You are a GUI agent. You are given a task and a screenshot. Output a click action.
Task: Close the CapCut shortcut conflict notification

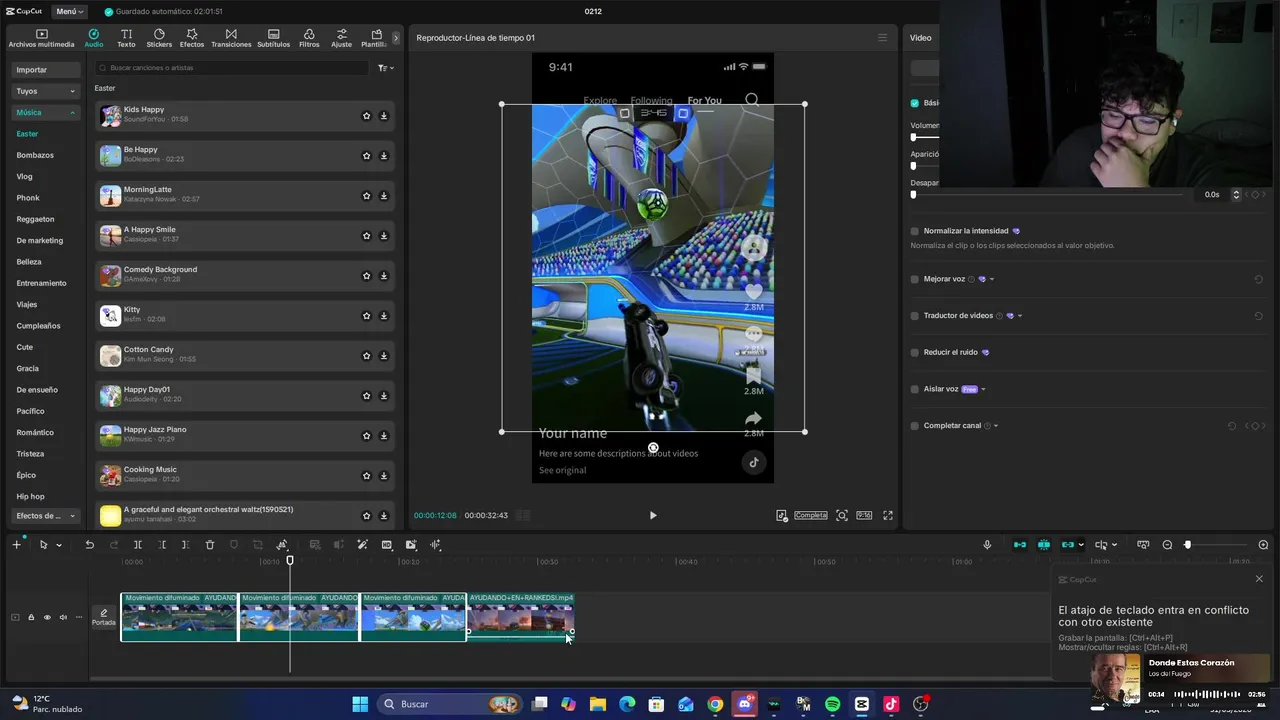point(1259,579)
